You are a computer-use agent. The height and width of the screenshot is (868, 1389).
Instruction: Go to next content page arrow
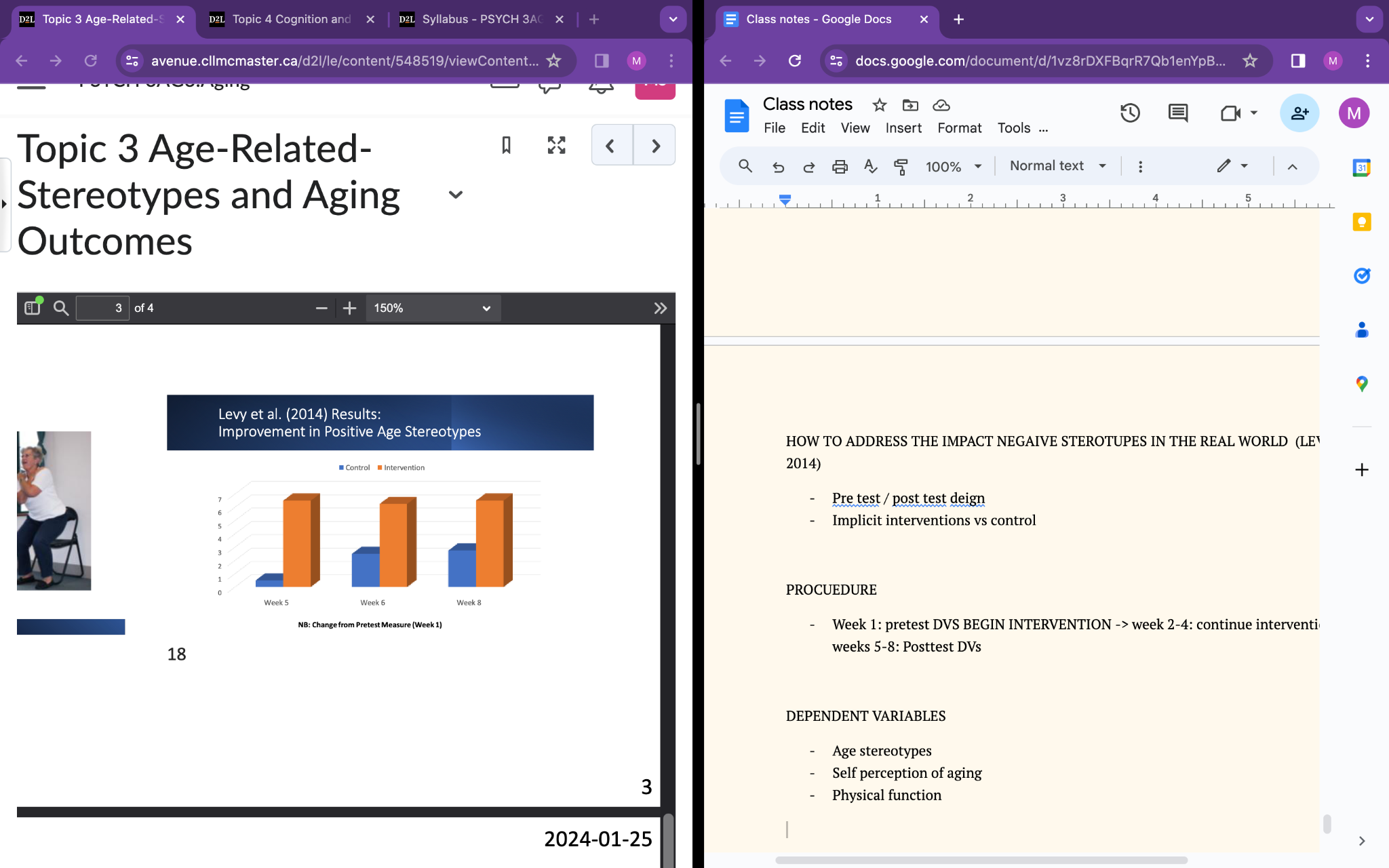[x=655, y=146]
